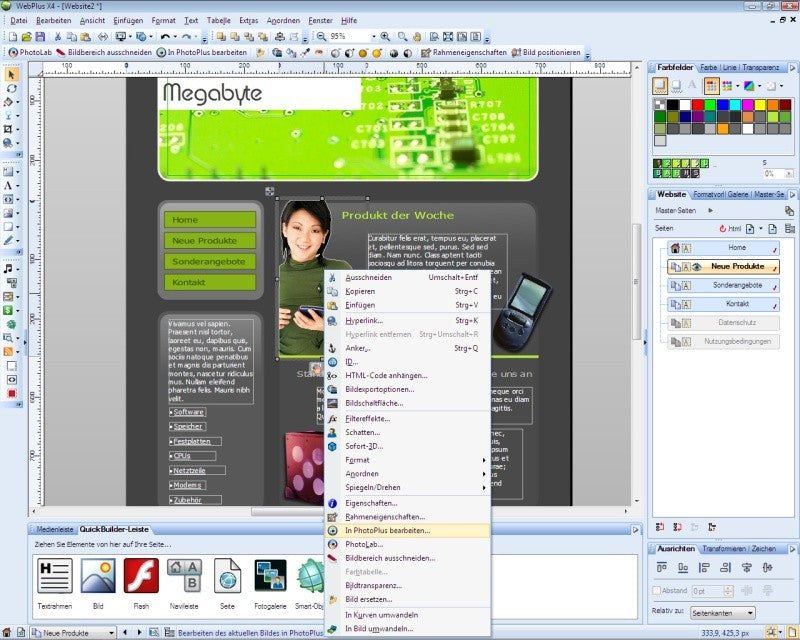Pick the red color swatch in Farbfelder
This screenshot has height=640, width=800.
[x=698, y=105]
